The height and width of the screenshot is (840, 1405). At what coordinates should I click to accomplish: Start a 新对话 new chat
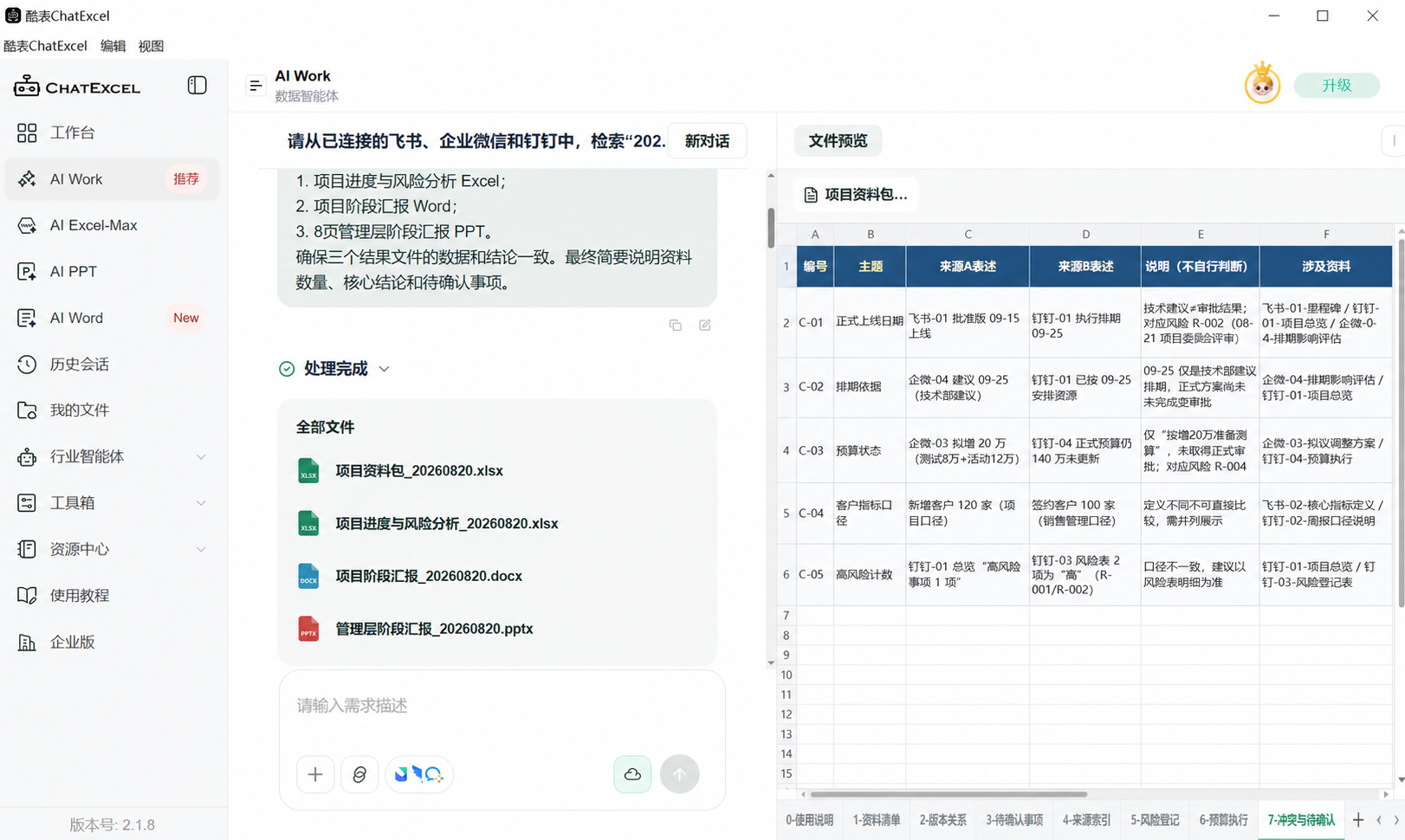[707, 141]
